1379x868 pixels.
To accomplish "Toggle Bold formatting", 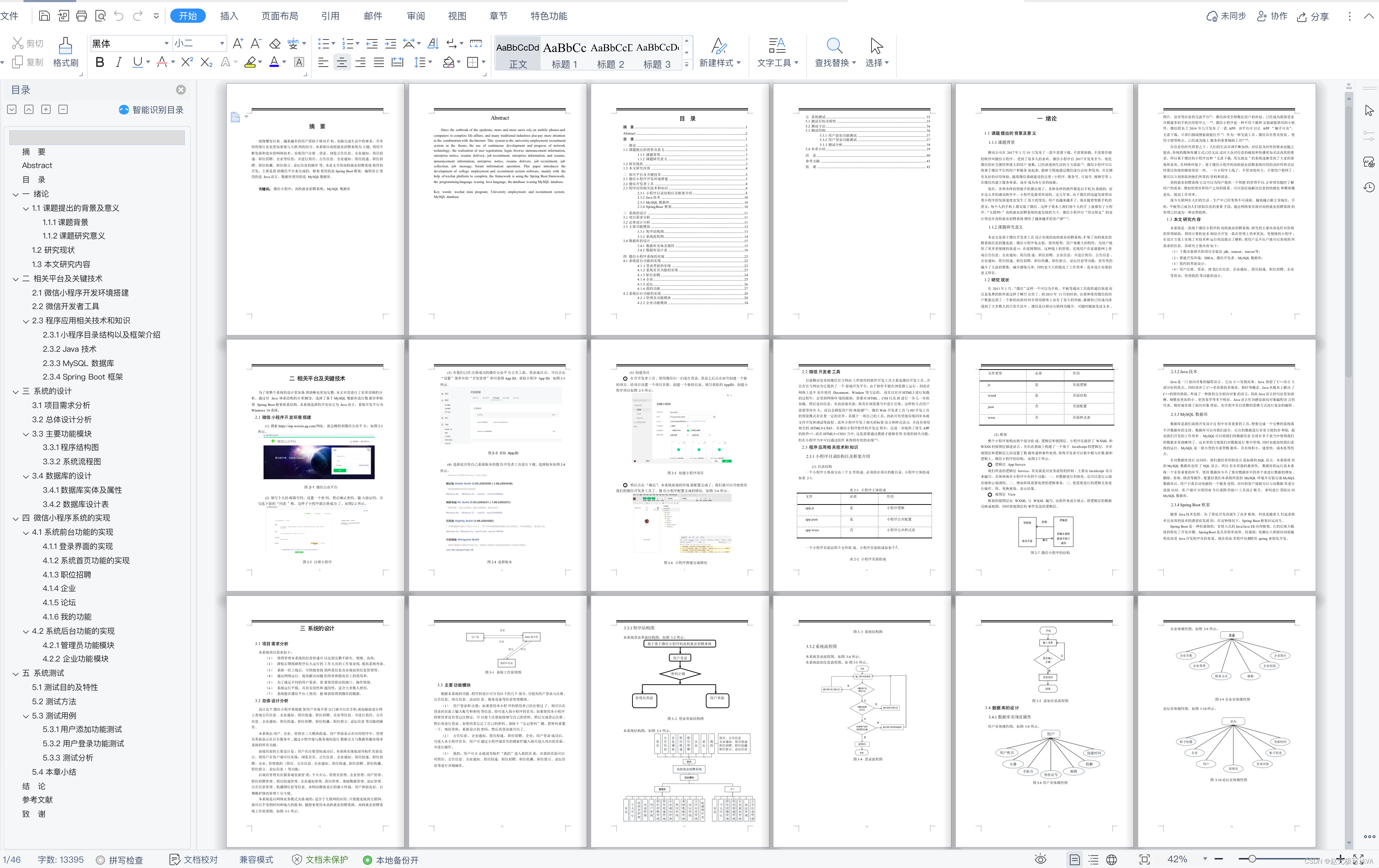I will [x=100, y=62].
